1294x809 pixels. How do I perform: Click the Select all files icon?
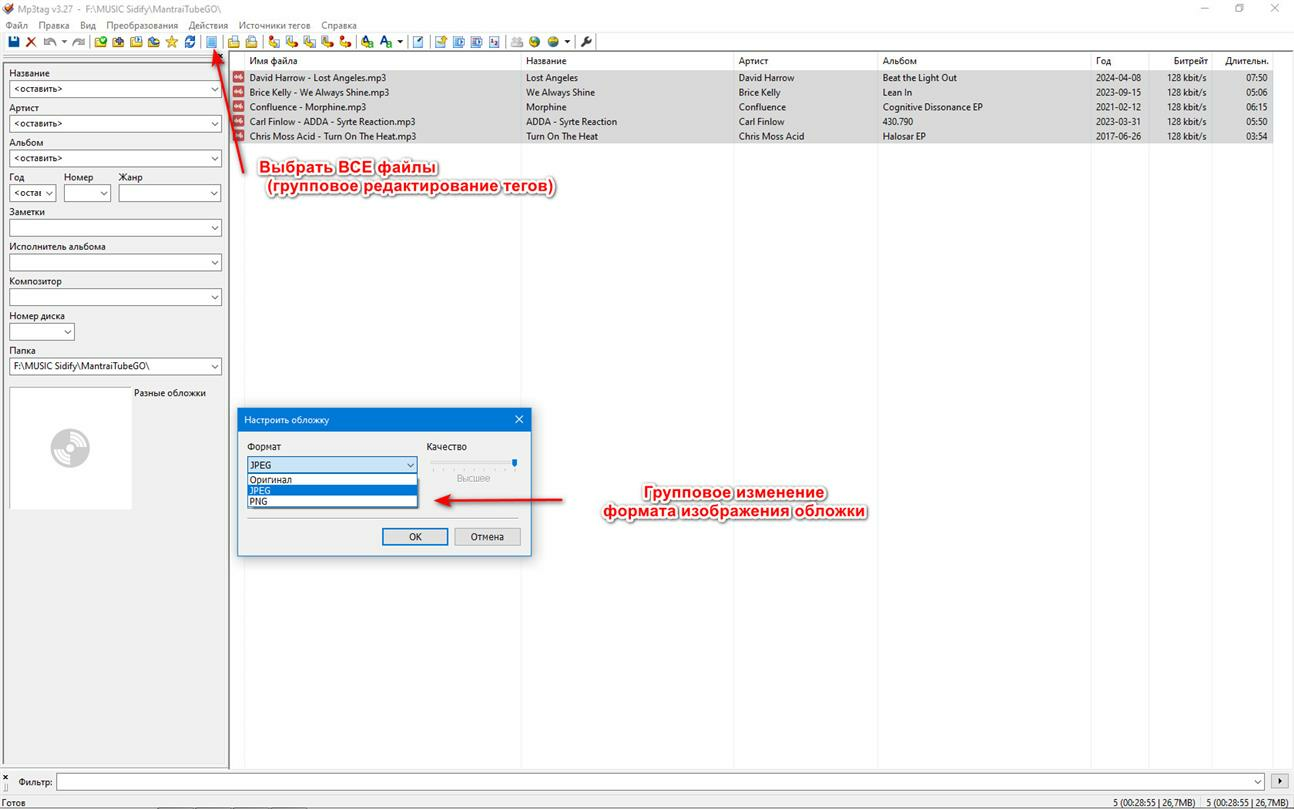pos(211,42)
